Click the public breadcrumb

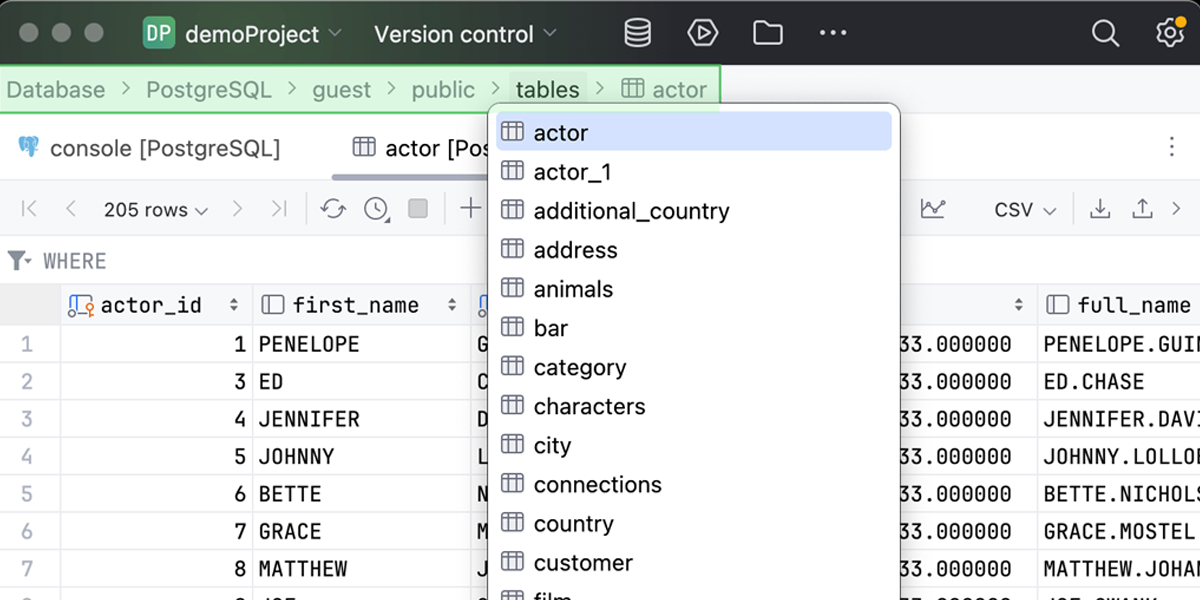pyautogui.click(x=443, y=90)
